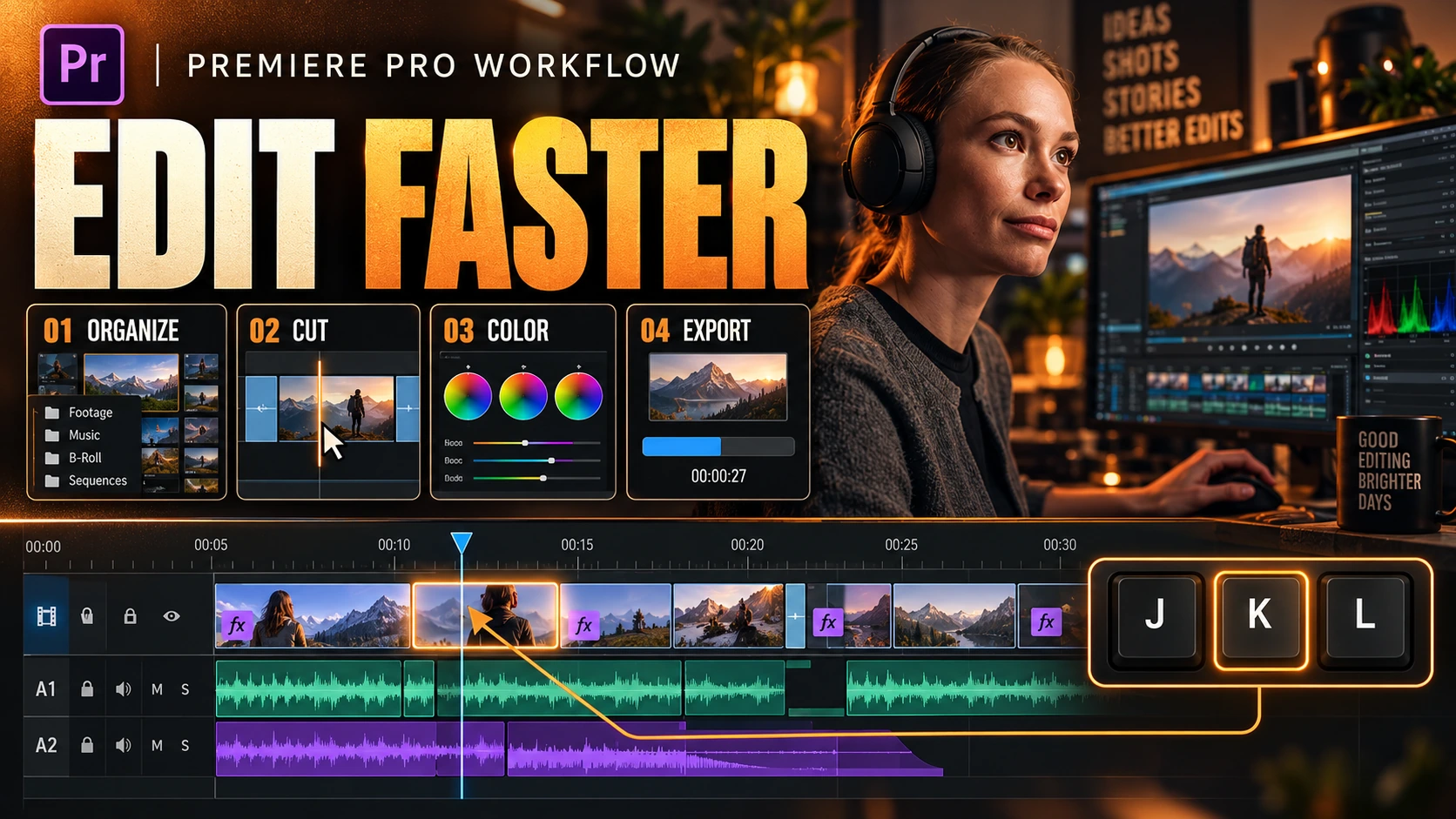
Task: Select the orange-highlighted video clip under the playhead
Action: pyautogui.click(x=485, y=616)
